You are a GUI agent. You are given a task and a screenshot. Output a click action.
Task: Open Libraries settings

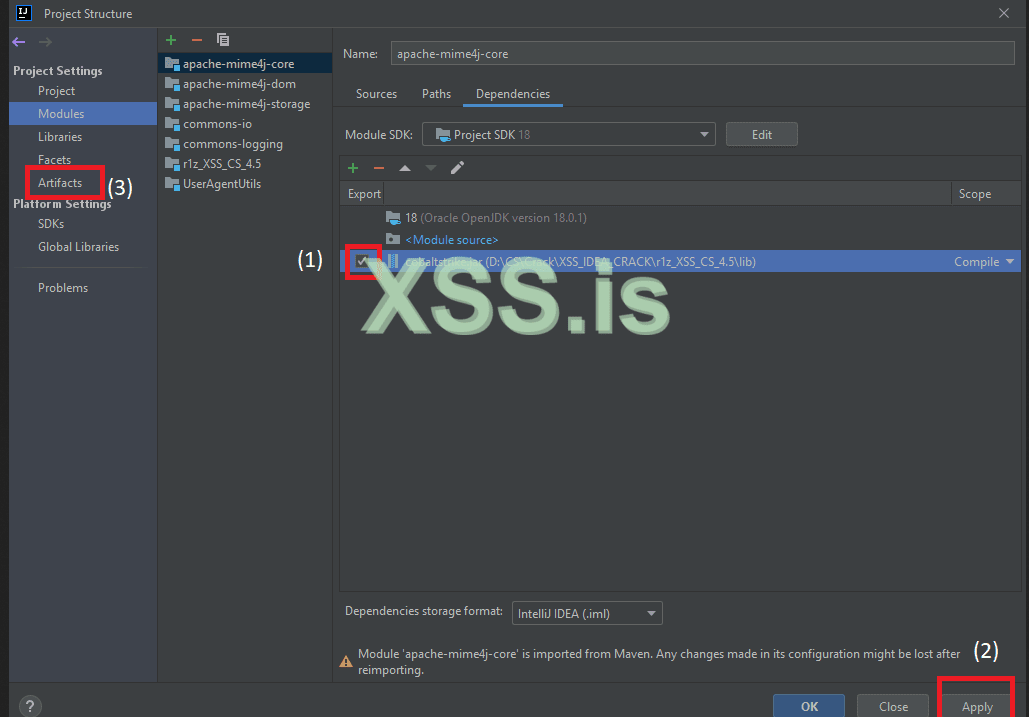click(x=60, y=136)
